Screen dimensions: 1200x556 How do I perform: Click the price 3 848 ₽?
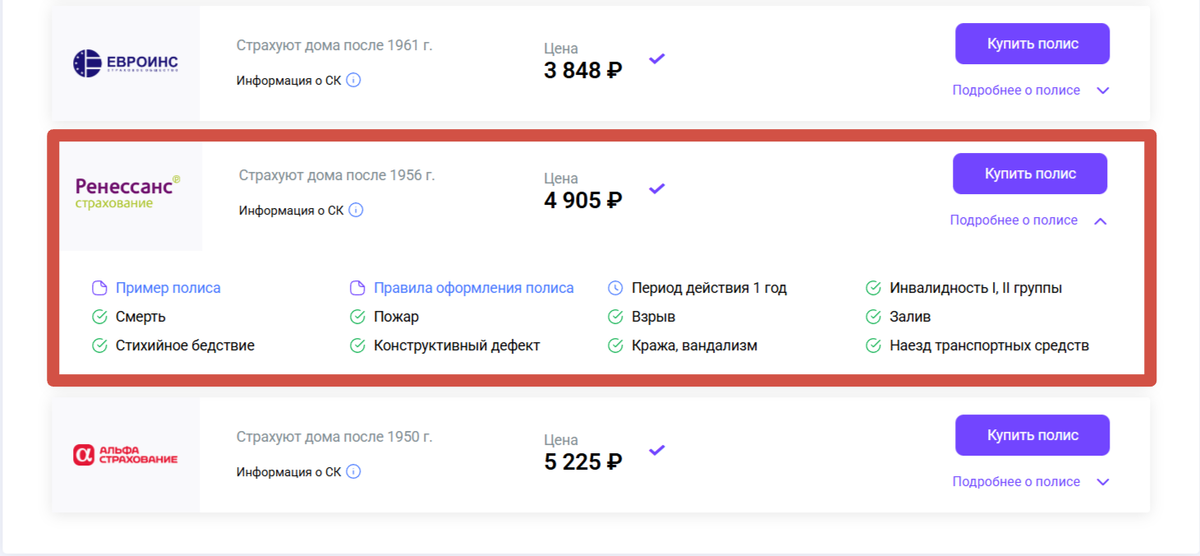pyautogui.click(x=583, y=71)
